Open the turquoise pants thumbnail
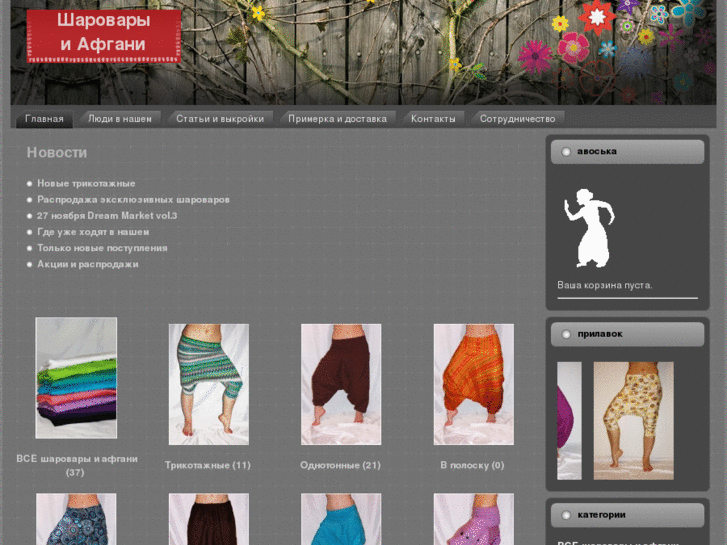The width and height of the screenshot is (727, 545). click(x=341, y=519)
